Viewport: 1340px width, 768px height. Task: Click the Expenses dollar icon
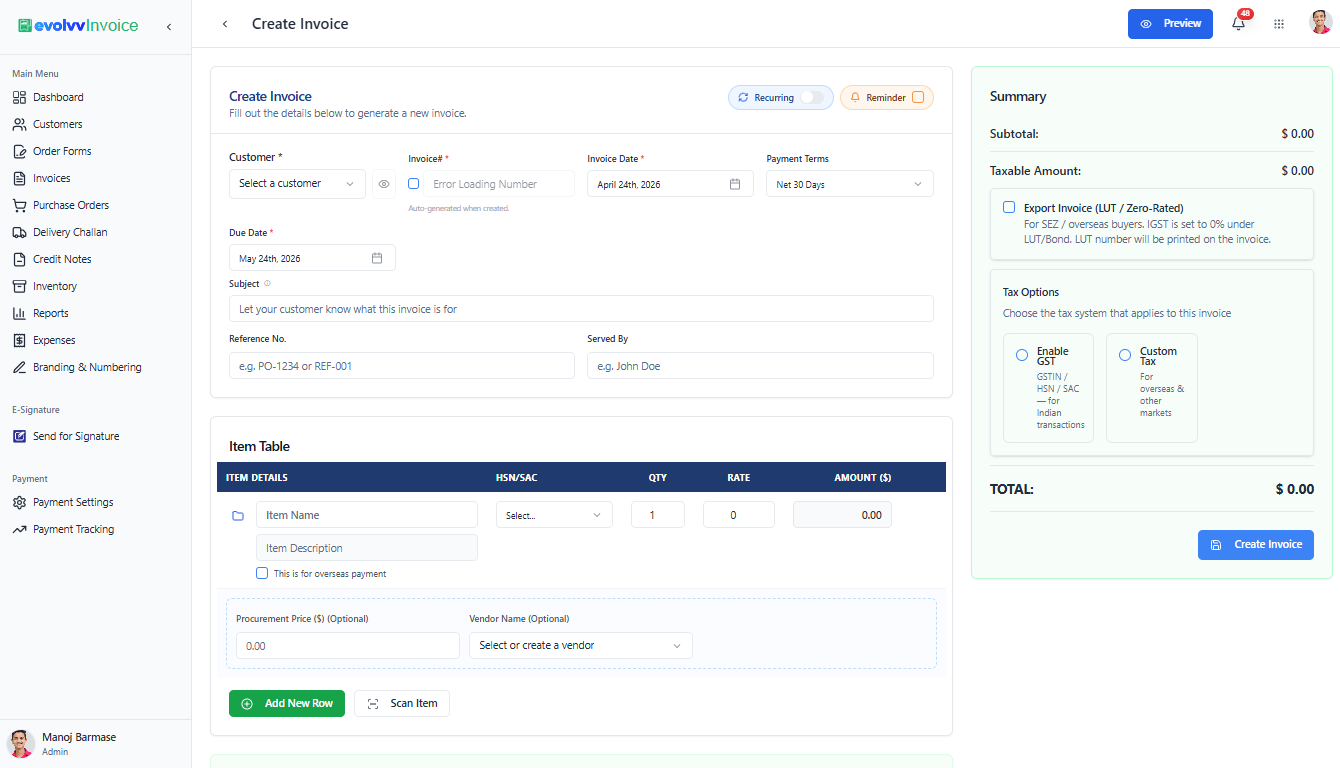(19, 340)
